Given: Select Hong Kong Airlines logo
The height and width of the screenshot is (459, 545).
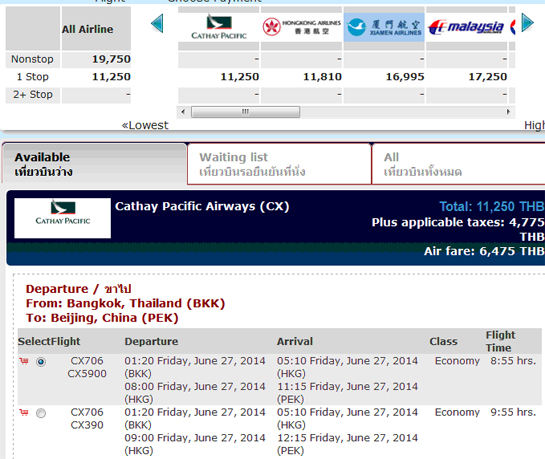Looking at the screenshot, I should click(301, 27).
